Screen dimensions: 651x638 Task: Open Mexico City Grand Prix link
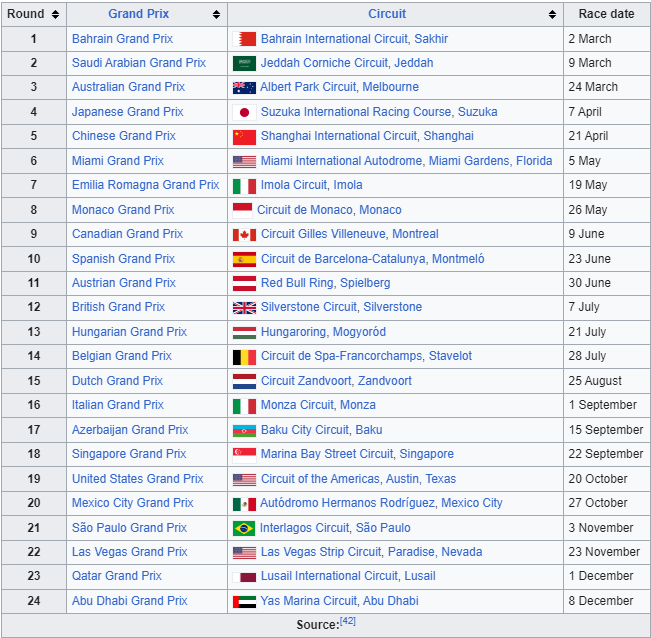click(x=132, y=503)
